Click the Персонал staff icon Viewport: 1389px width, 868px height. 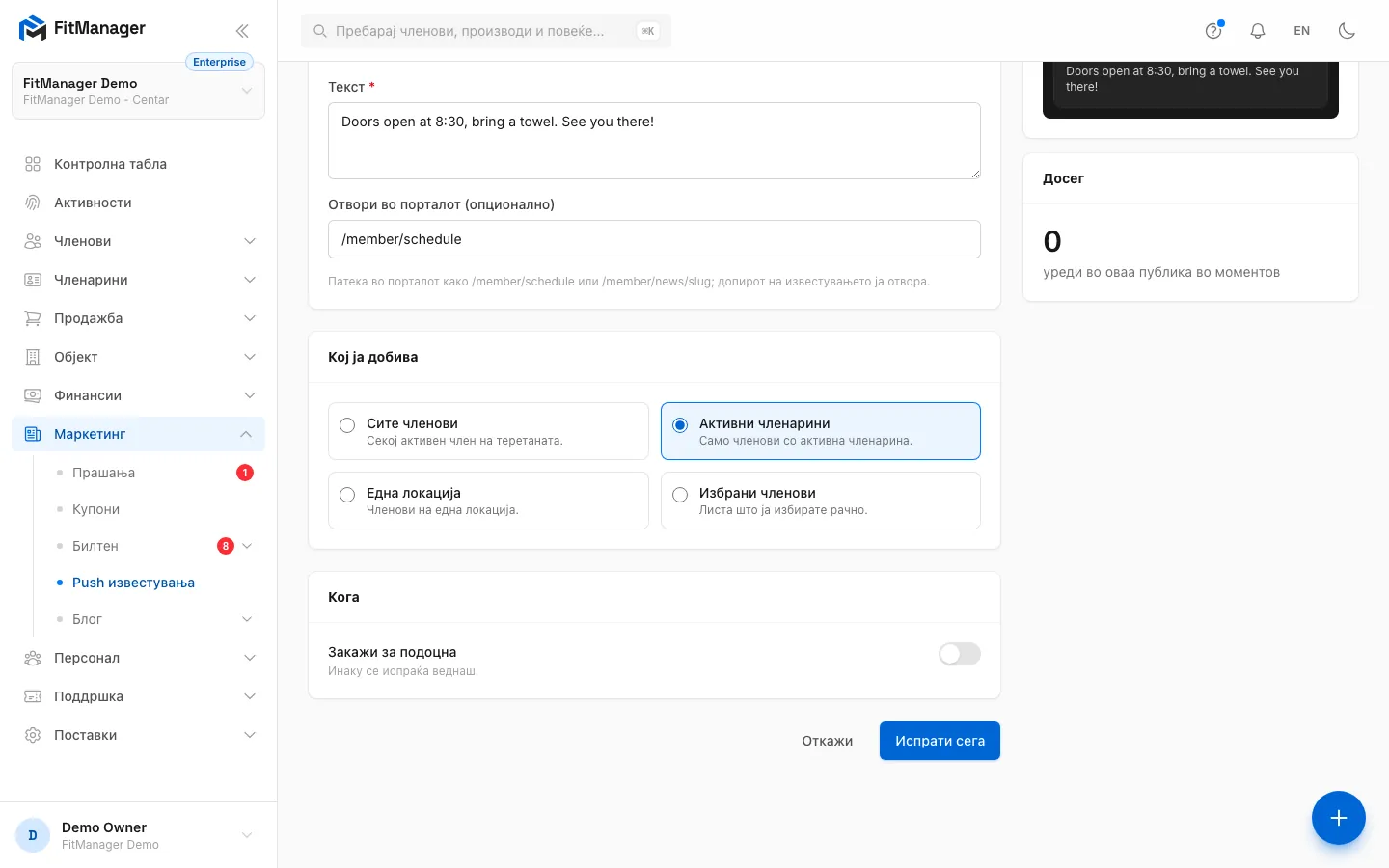tap(33, 658)
